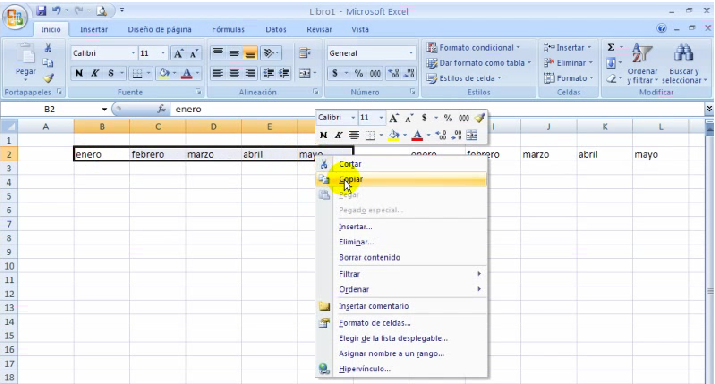715x384 pixels.
Task: Open Excel Help question mark icon
Action: click(661, 28)
